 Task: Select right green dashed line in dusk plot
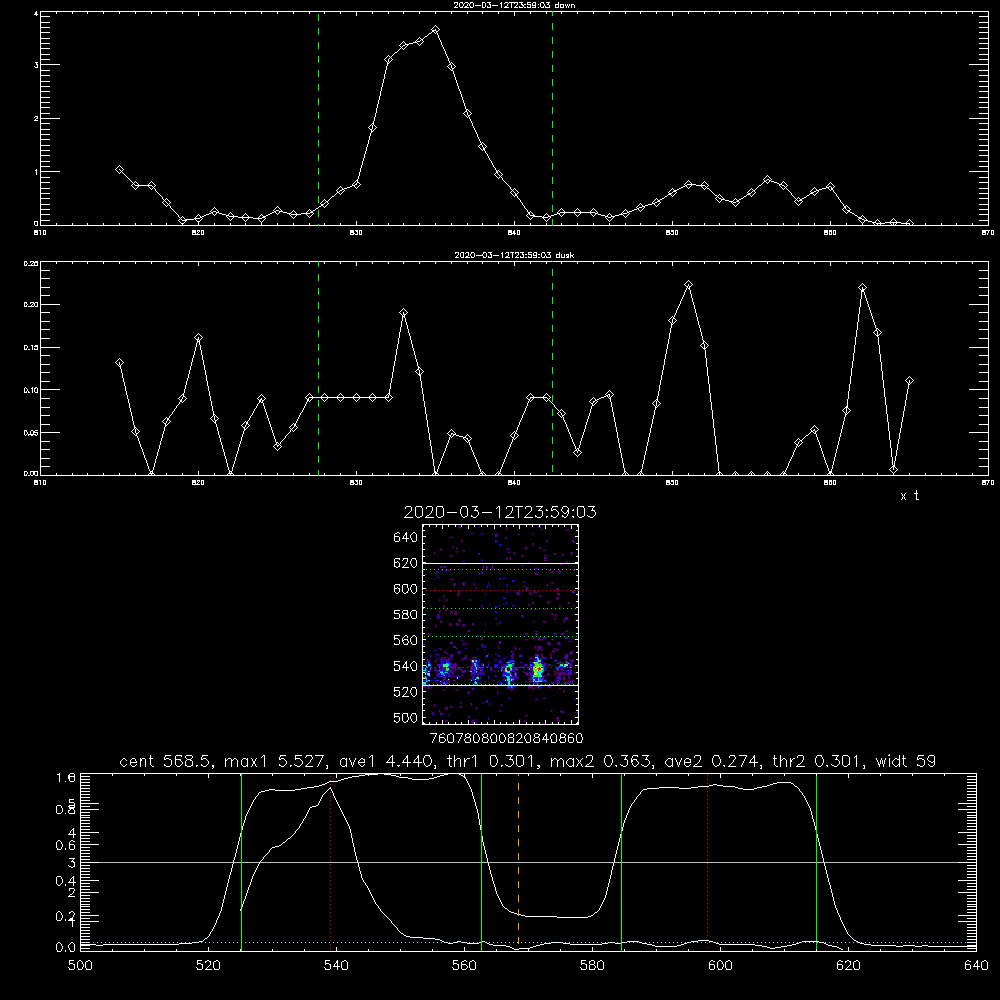click(552, 368)
